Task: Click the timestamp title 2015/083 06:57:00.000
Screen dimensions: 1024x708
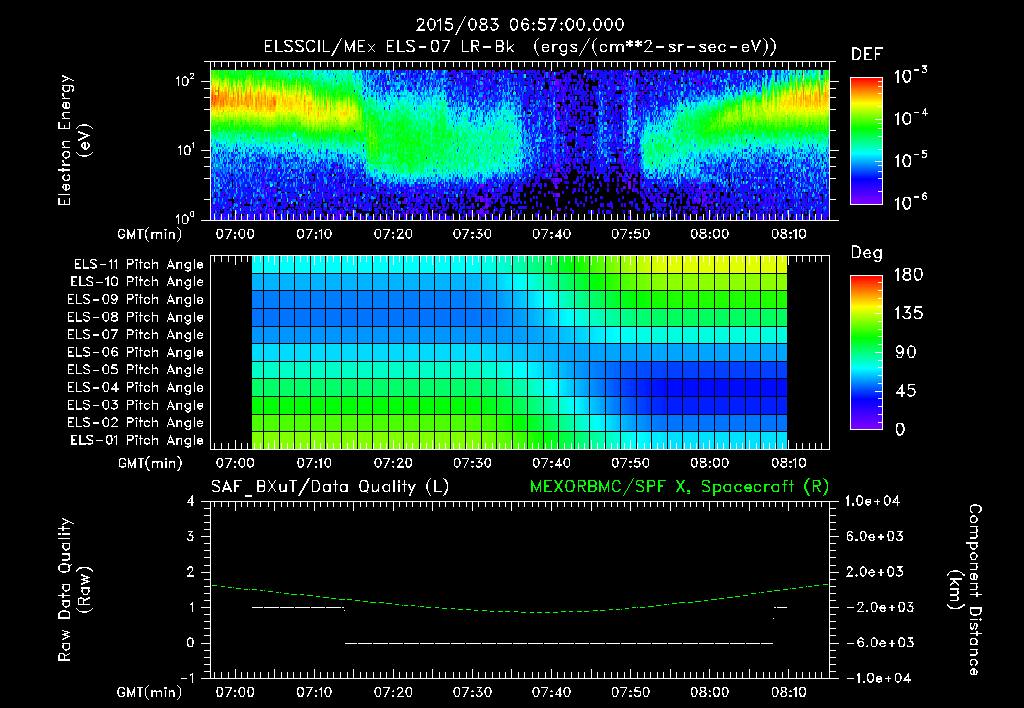Action: click(520, 25)
